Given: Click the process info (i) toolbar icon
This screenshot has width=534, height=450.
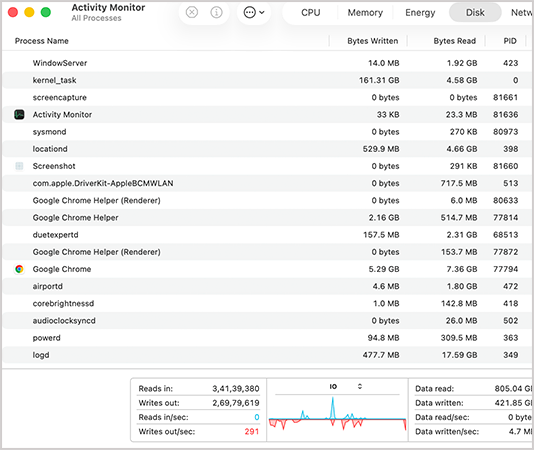Looking at the screenshot, I should [216, 13].
